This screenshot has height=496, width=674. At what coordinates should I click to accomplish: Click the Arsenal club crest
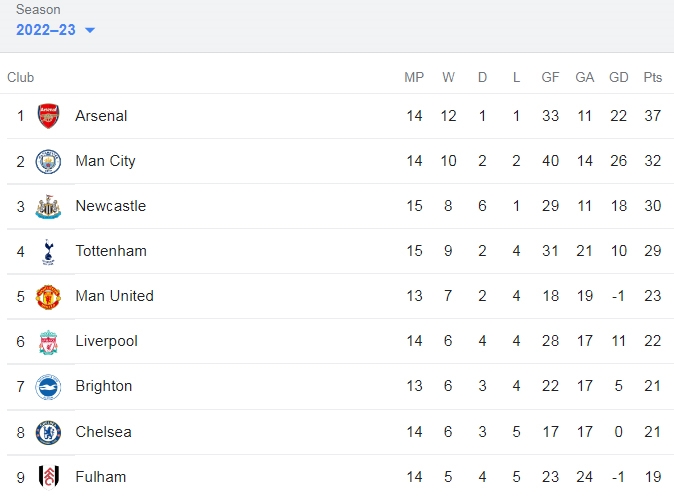point(48,116)
